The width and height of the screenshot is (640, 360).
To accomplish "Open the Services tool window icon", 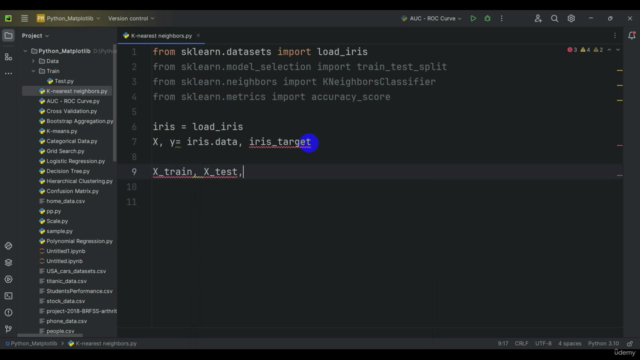I will pos(8,279).
